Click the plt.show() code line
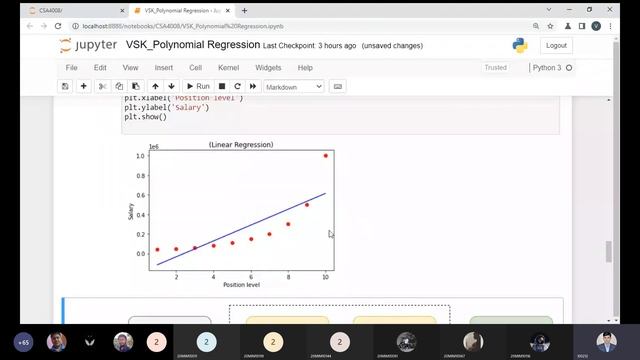Screen dimensions: 640x360 [145, 117]
